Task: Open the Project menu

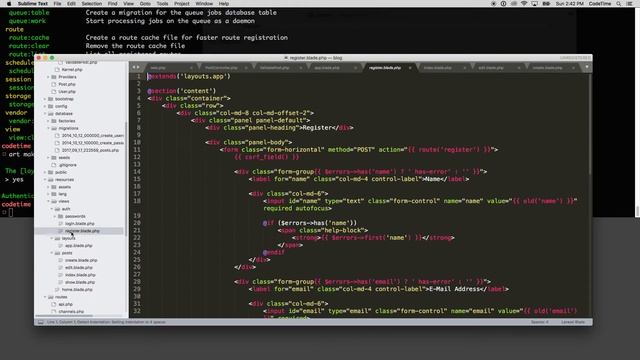Action: [182, 3]
